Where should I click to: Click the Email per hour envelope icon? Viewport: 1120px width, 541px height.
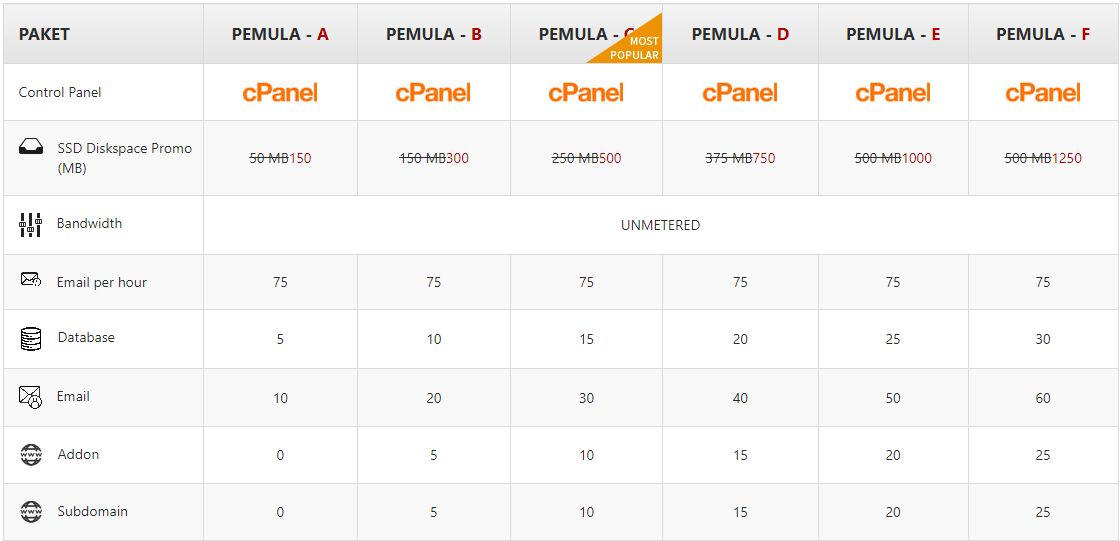[31, 281]
